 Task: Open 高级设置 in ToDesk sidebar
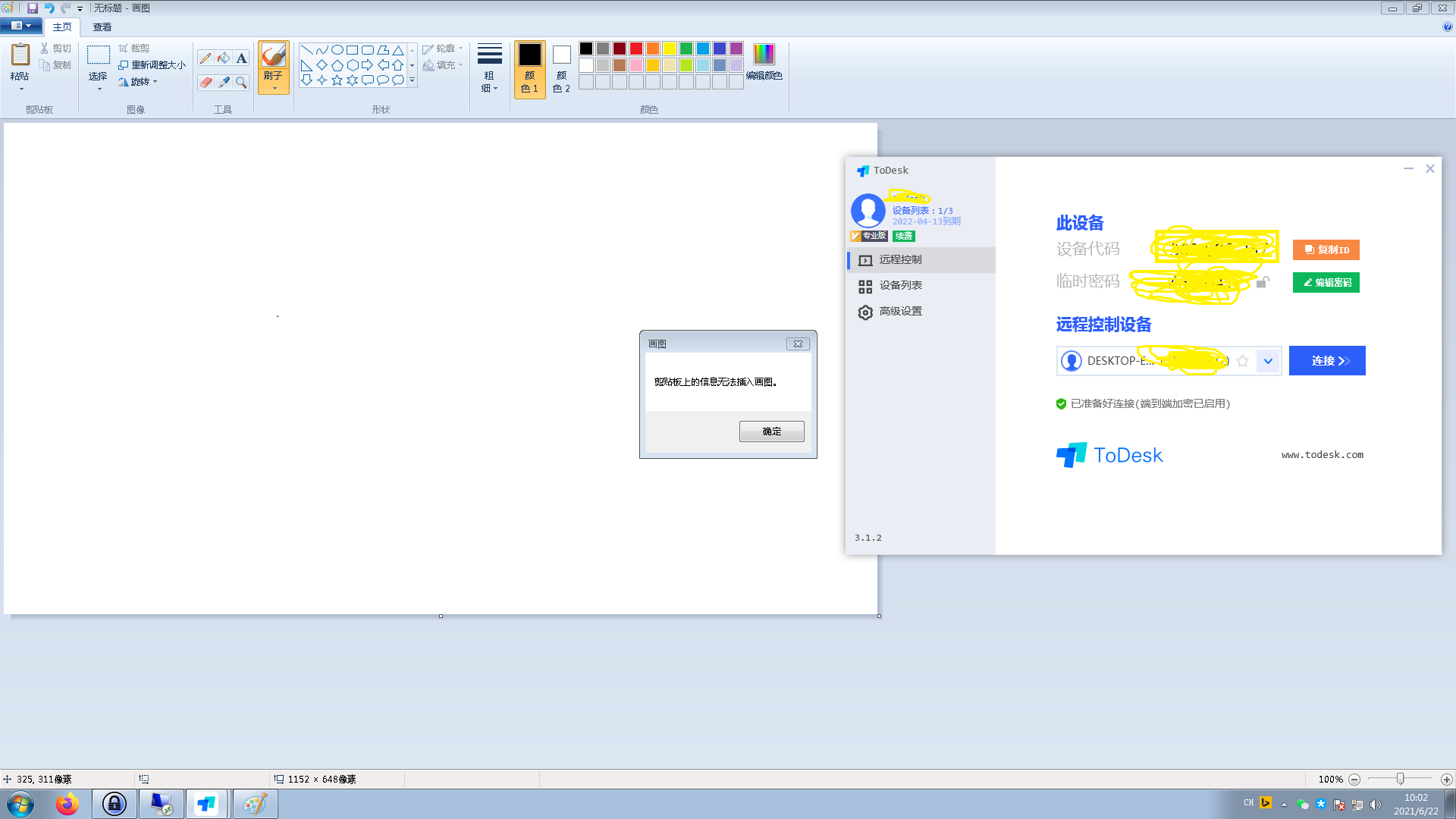(x=921, y=312)
